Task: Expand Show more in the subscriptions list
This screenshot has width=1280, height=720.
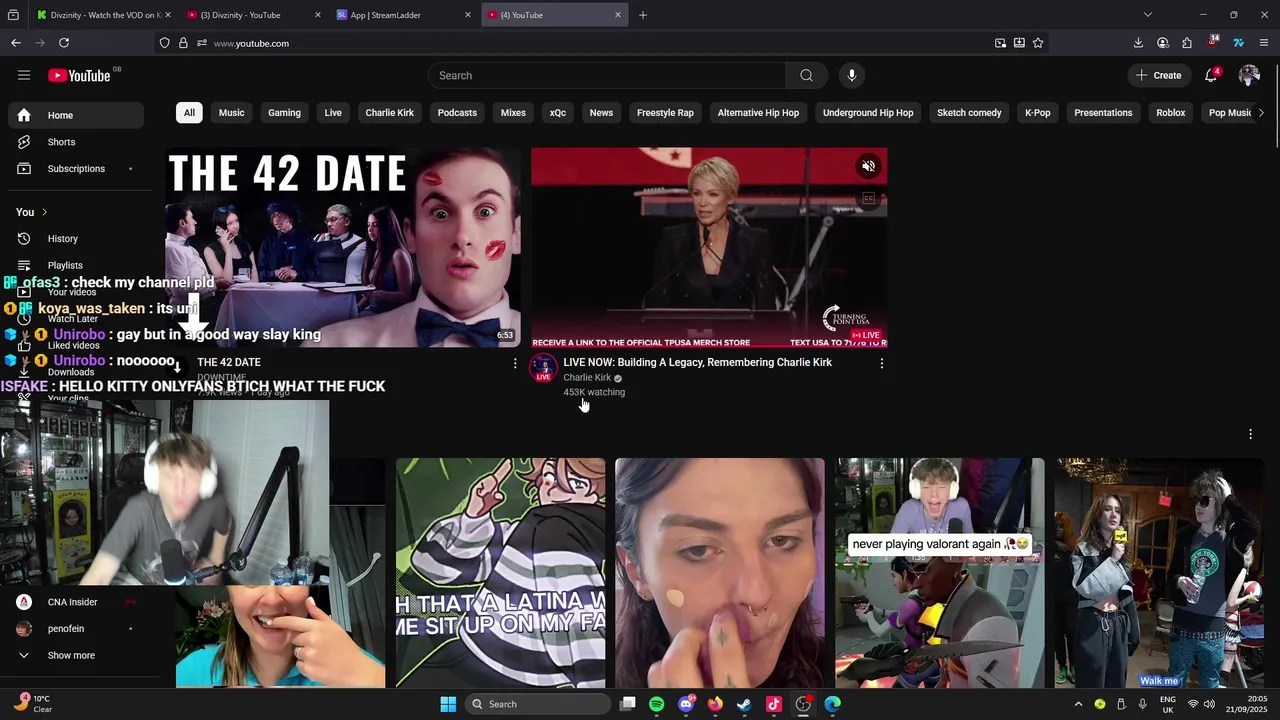Action: [76, 655]
